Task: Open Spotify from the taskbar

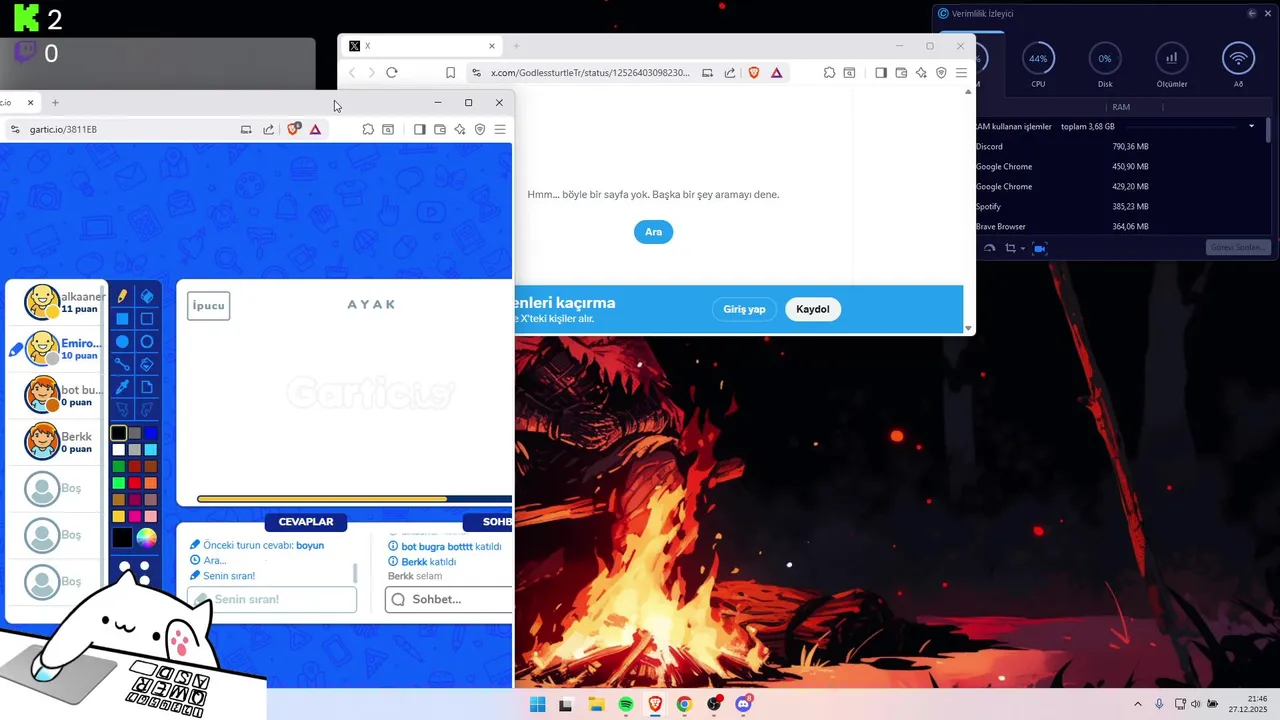Action: (626, 704)
